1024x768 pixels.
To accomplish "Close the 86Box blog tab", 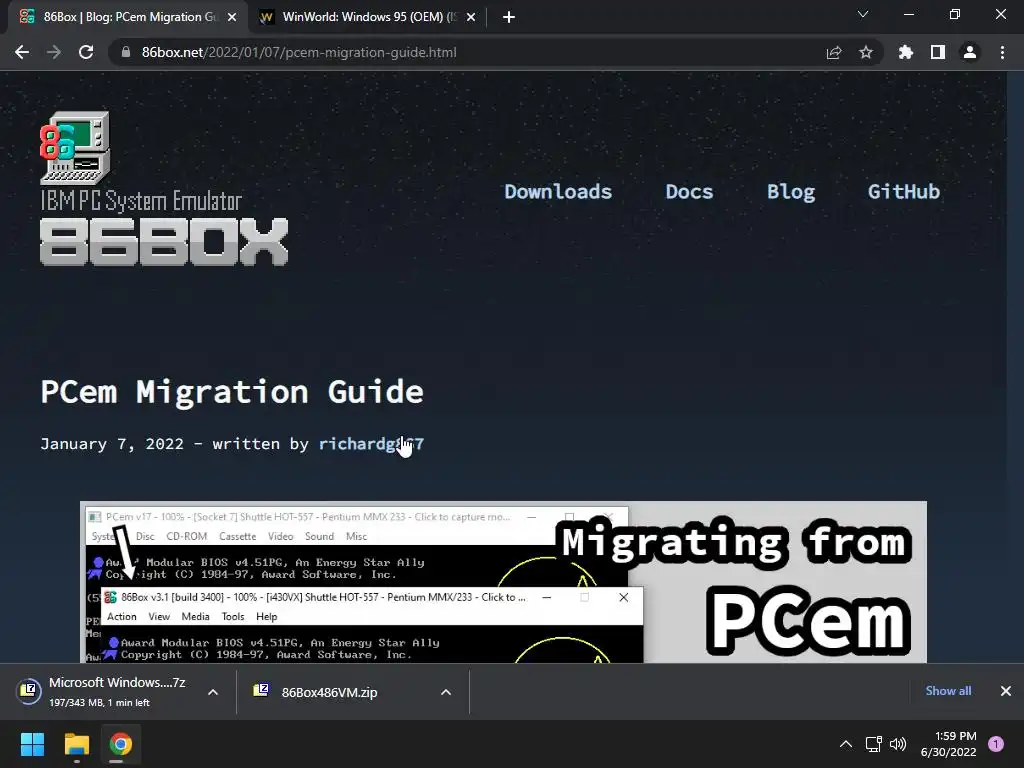I will (232, 17).
